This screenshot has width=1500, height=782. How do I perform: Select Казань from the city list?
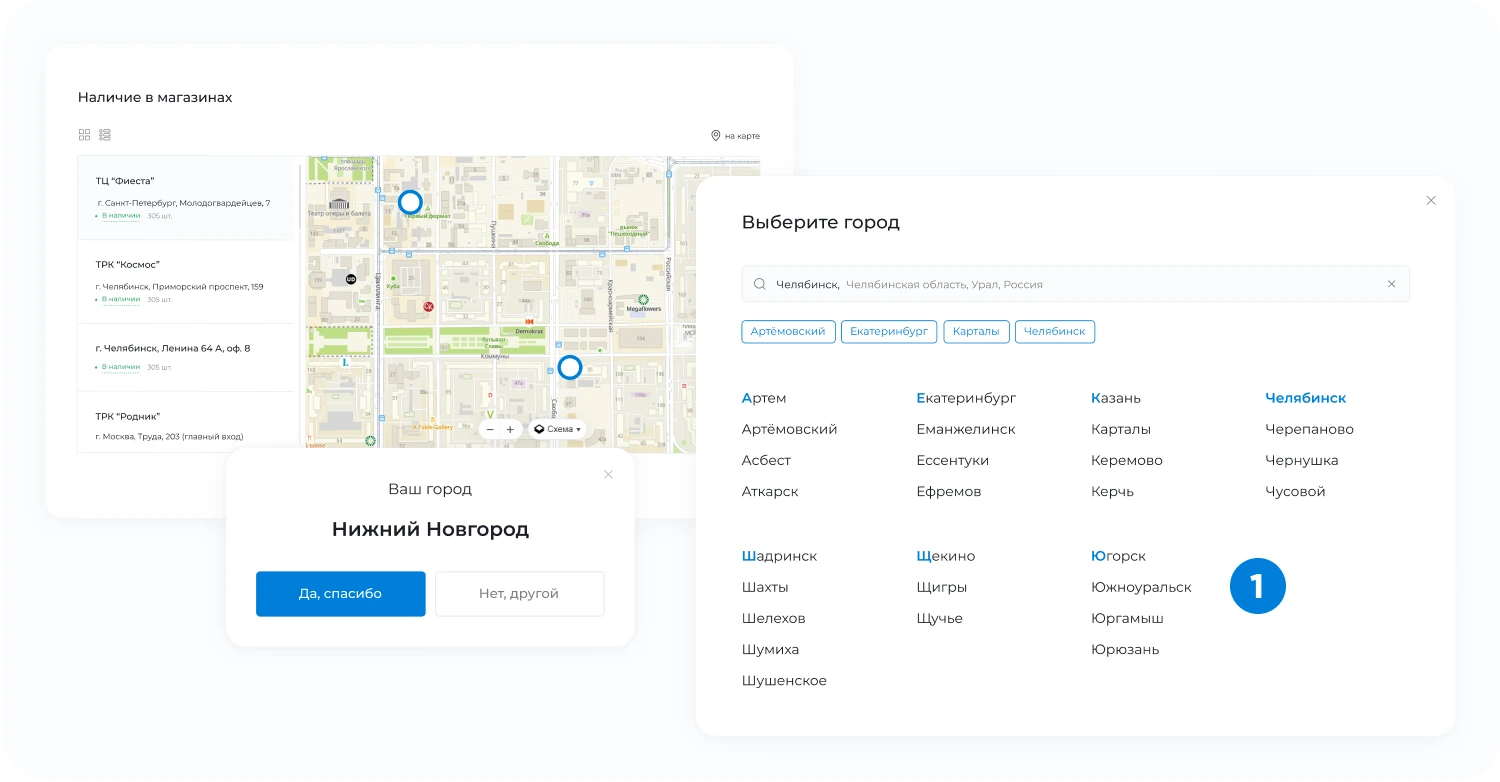[x=1115, y=398]
